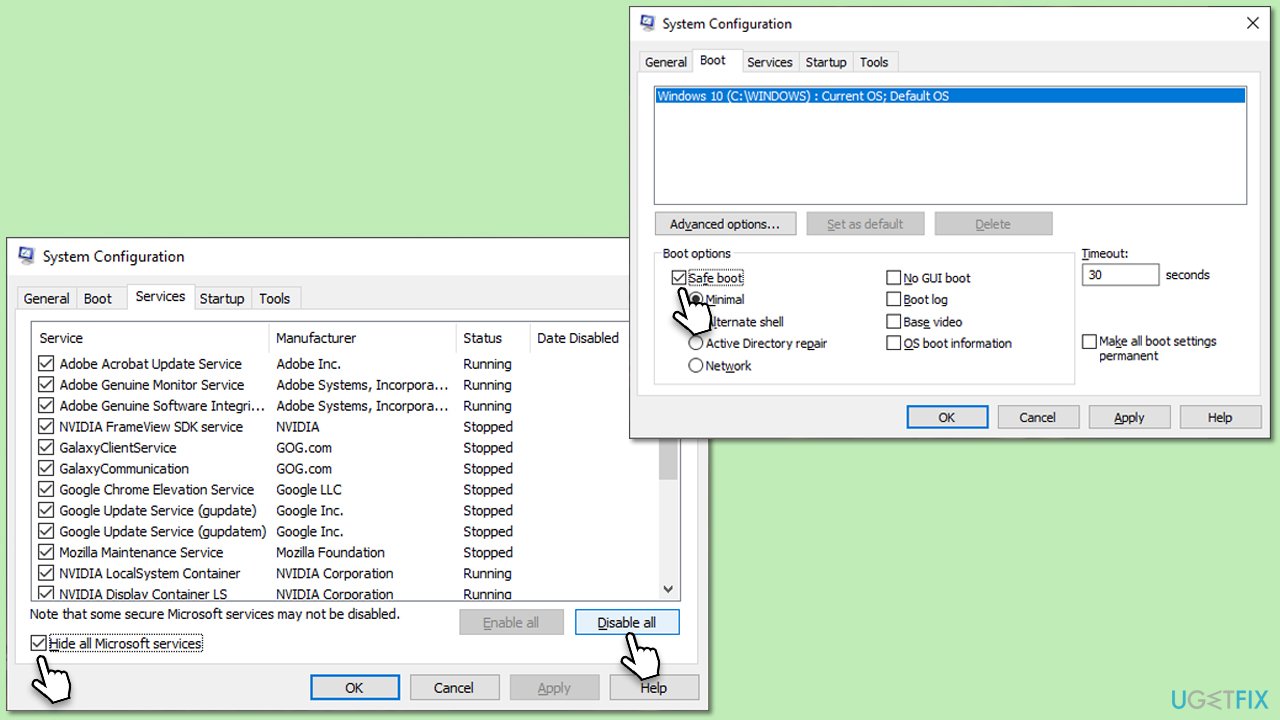This screenshot has height=720, width=1280.
Task: Check Make all boot settings permanent
Action: tap(1090, 341)
